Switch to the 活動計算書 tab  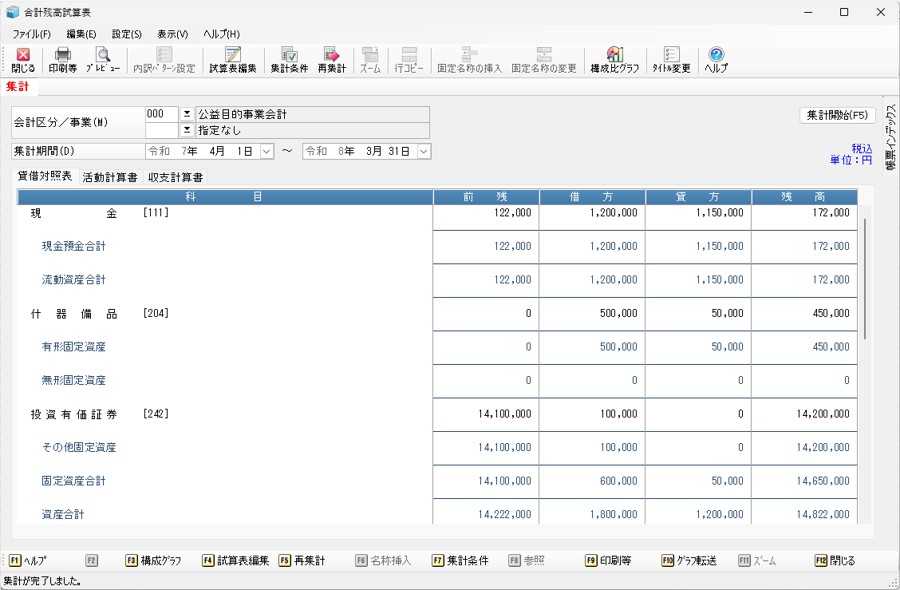coord(110,177)
